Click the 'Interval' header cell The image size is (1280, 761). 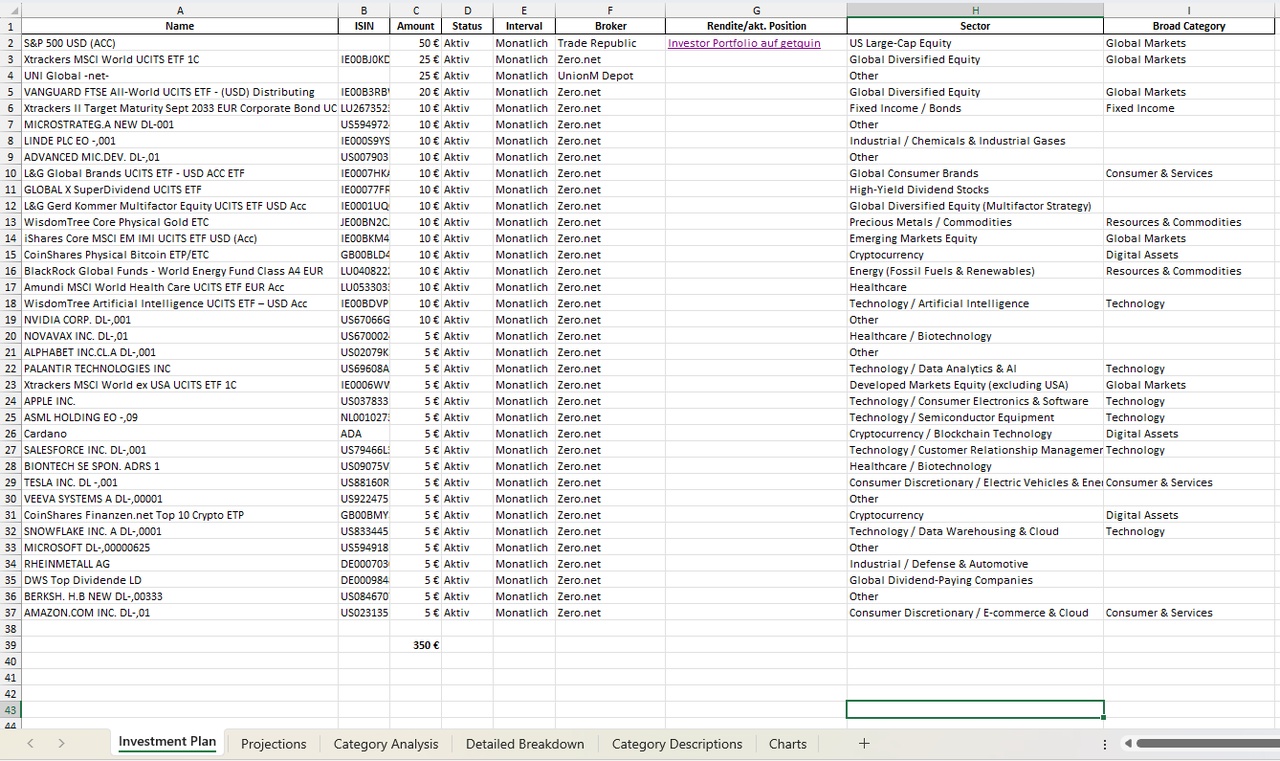[524, 26]
